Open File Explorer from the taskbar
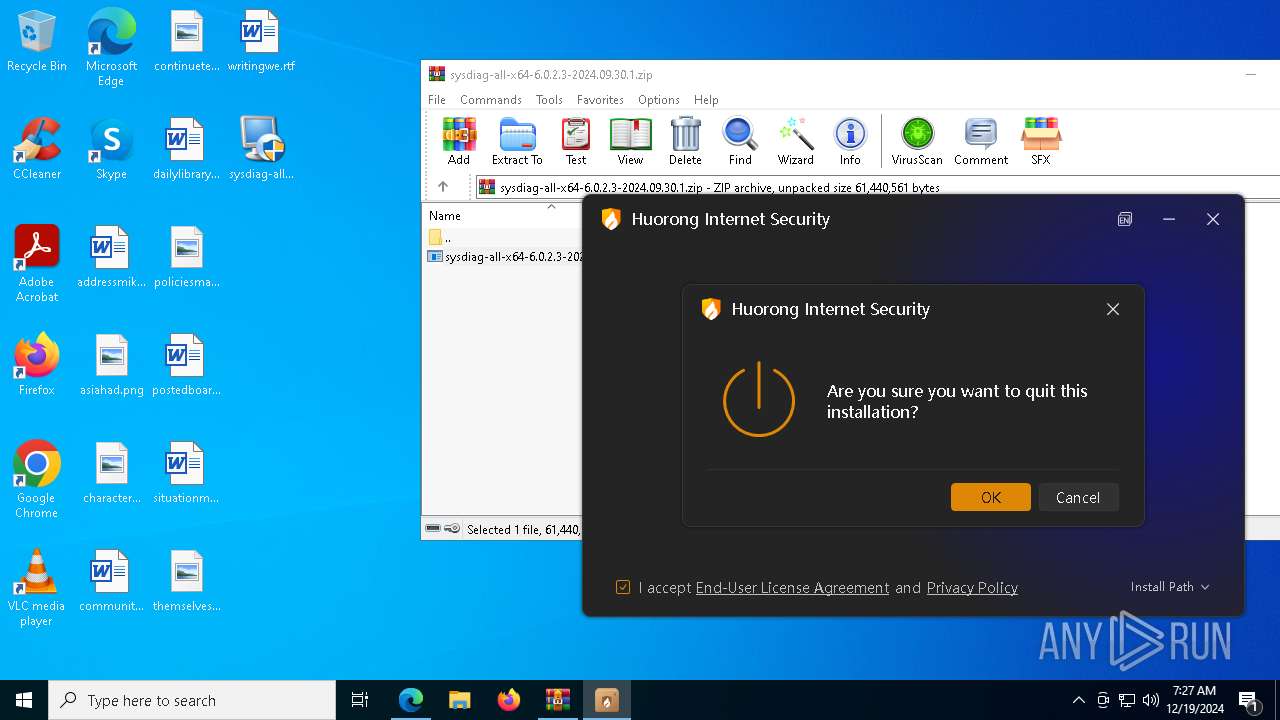 [x=459, y=700]
